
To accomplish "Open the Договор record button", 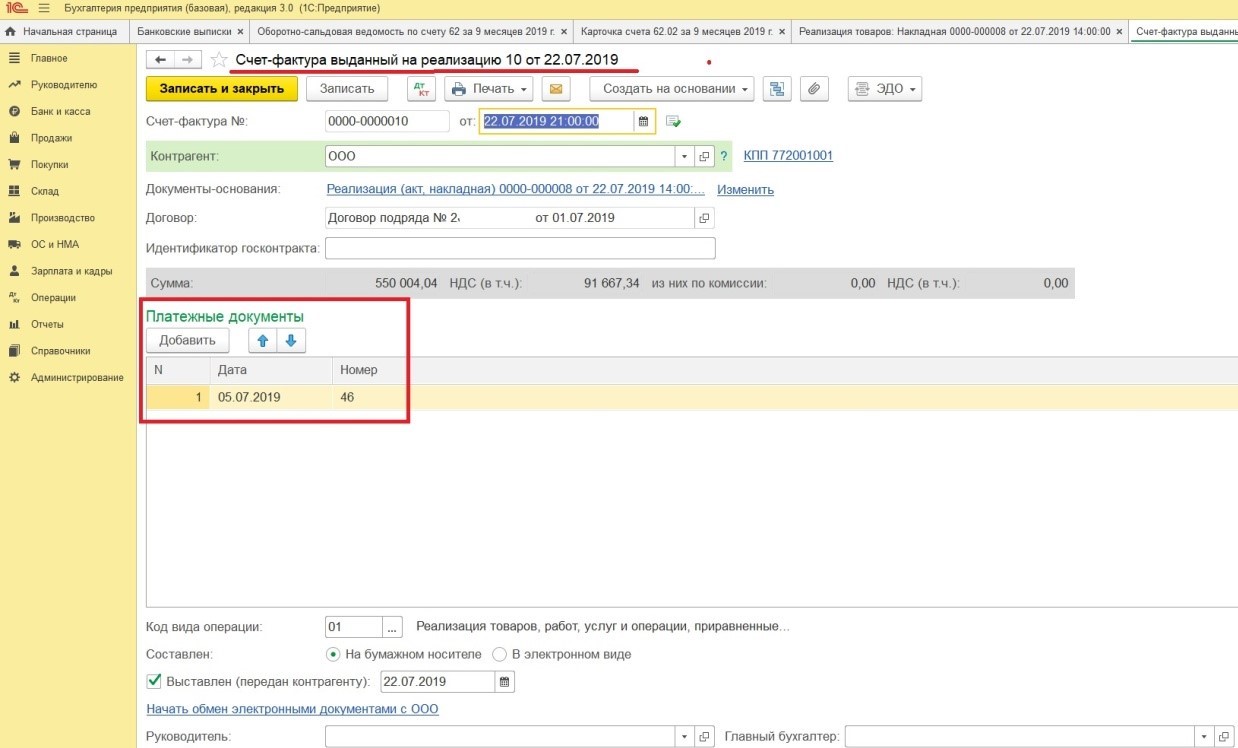I will [x=704, y=217].
